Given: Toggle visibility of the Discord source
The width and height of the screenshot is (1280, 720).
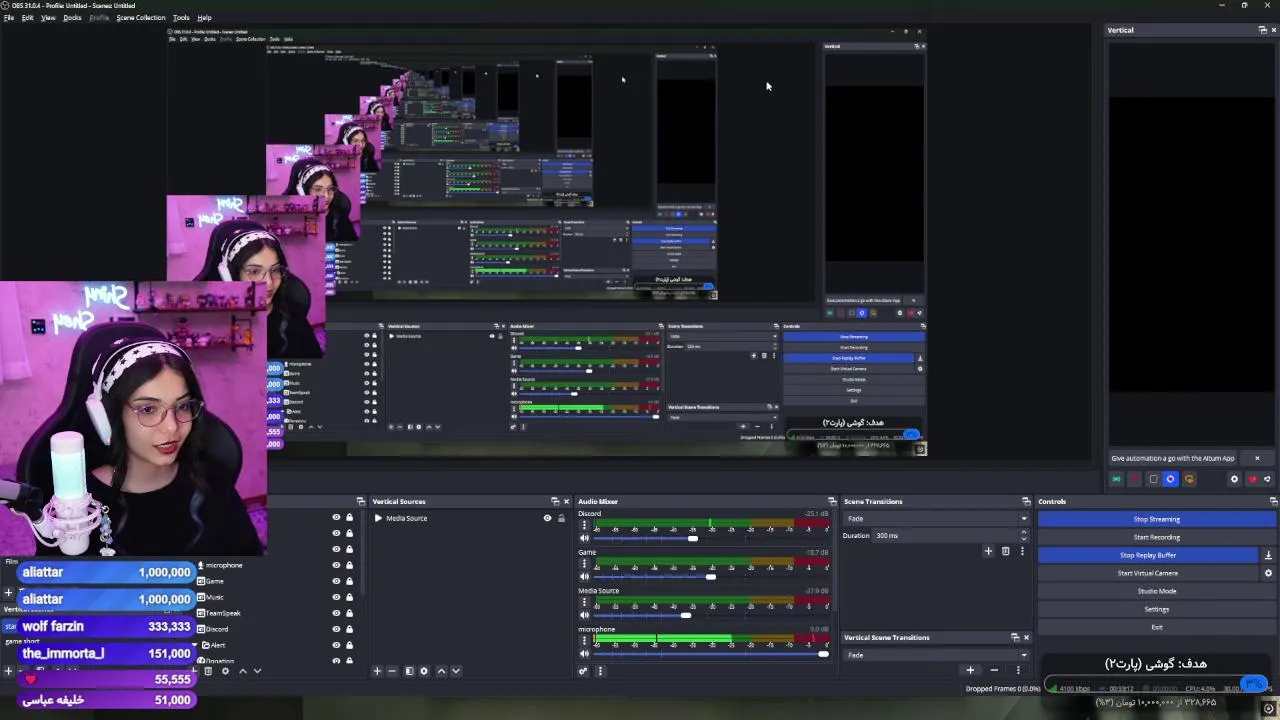Looking at the screenshot, I should click(336, 629).
